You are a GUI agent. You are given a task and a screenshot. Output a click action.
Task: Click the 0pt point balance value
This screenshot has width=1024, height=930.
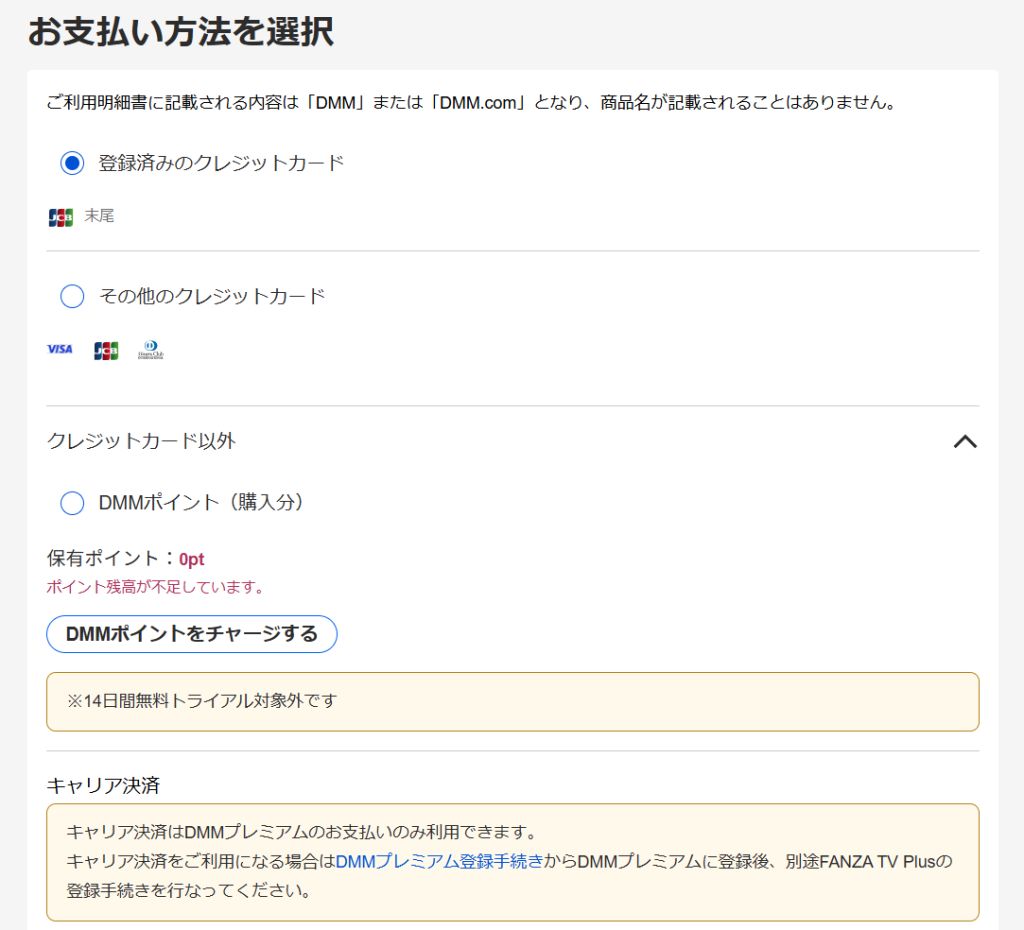[192, 559]
